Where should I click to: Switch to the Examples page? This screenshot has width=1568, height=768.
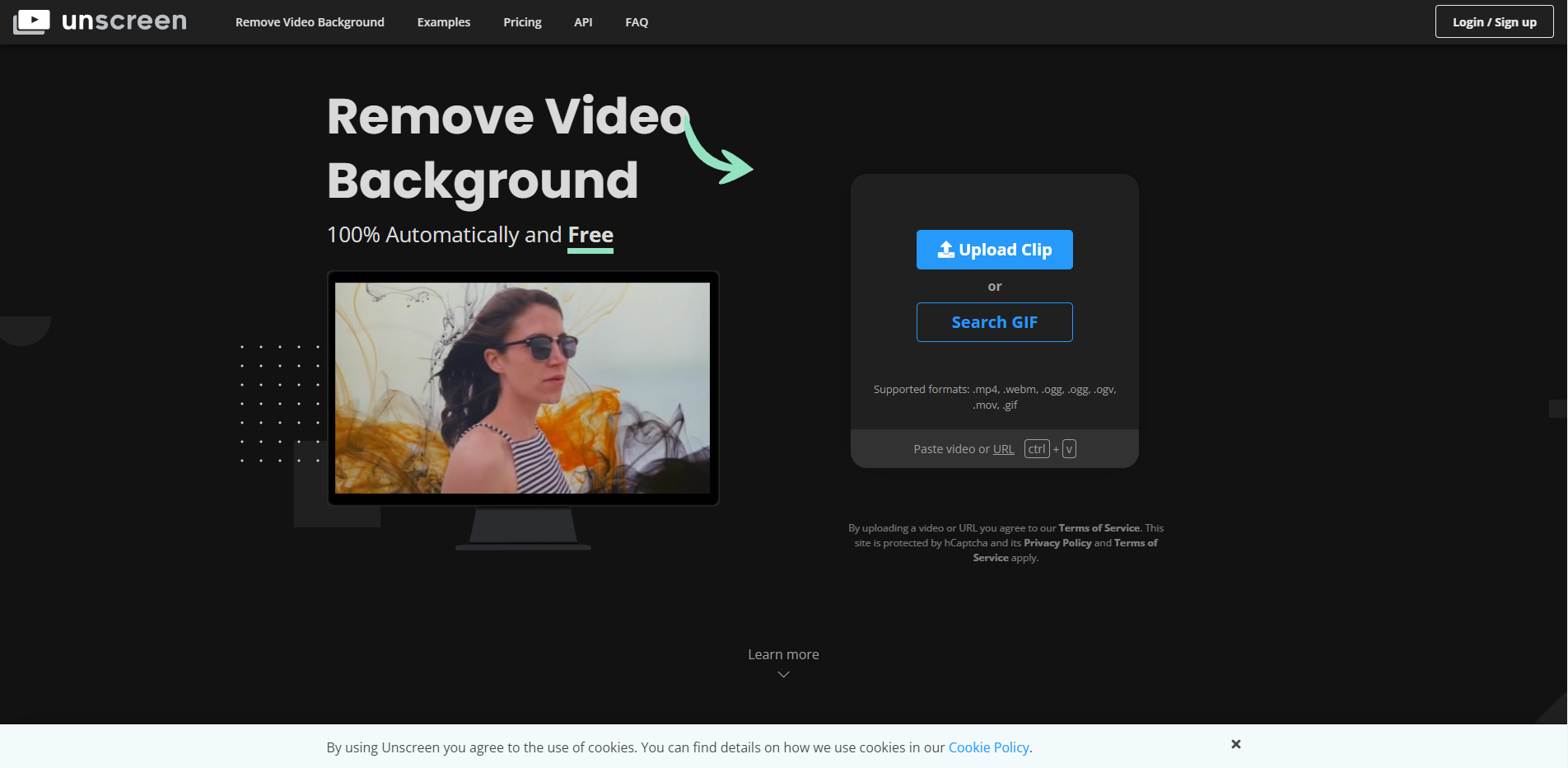(443, 21)
